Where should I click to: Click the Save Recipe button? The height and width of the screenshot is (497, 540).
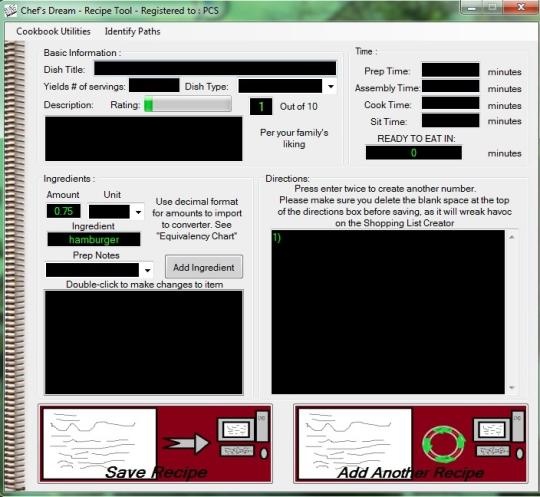(155, 444)
